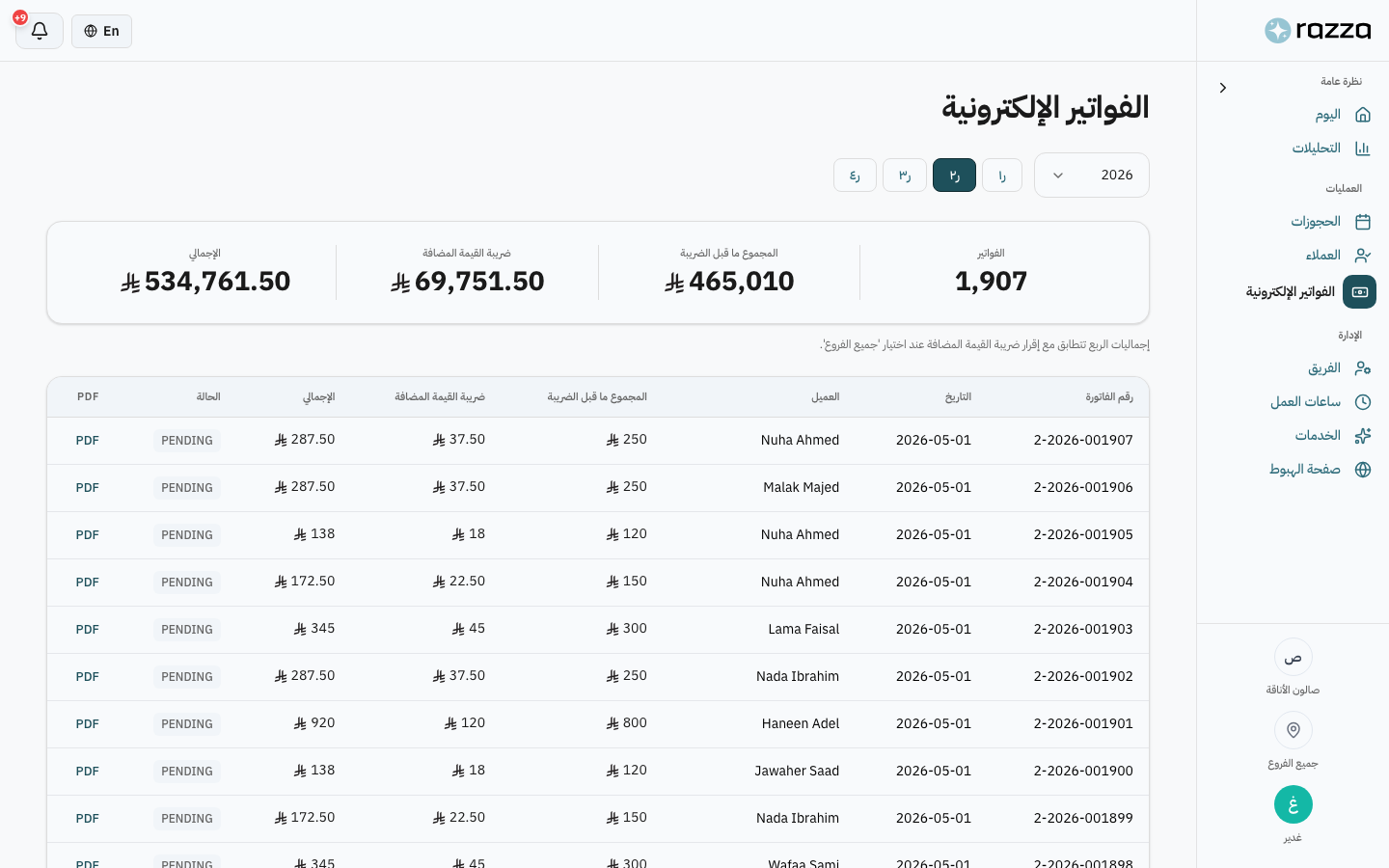This screenshot has height=868, width=1389.
Task: Open the الحجوزات calendar icon
Action: tap(1363, 222)
